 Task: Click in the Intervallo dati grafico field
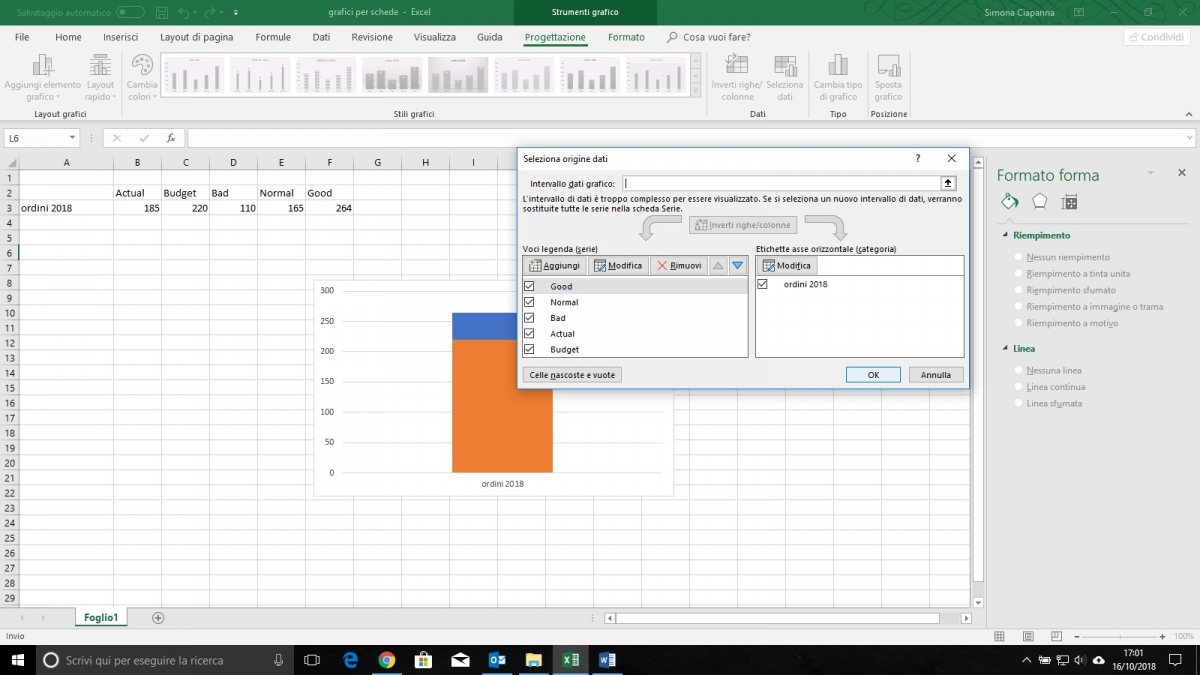coord(780,183)
